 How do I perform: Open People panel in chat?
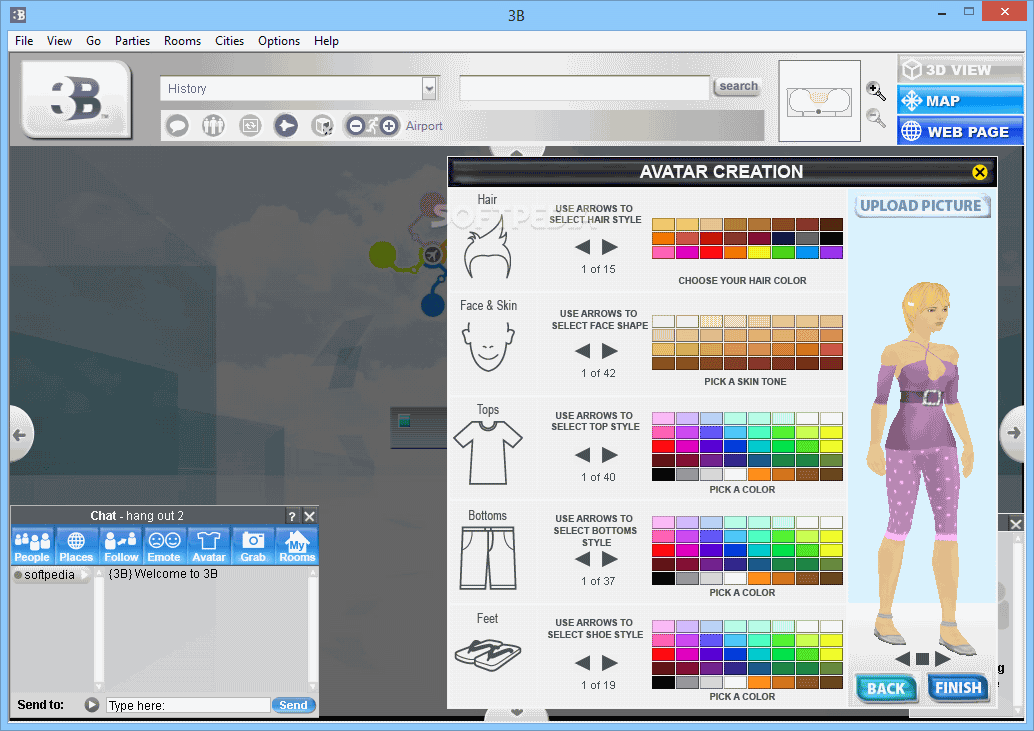[x=32, y=546]
